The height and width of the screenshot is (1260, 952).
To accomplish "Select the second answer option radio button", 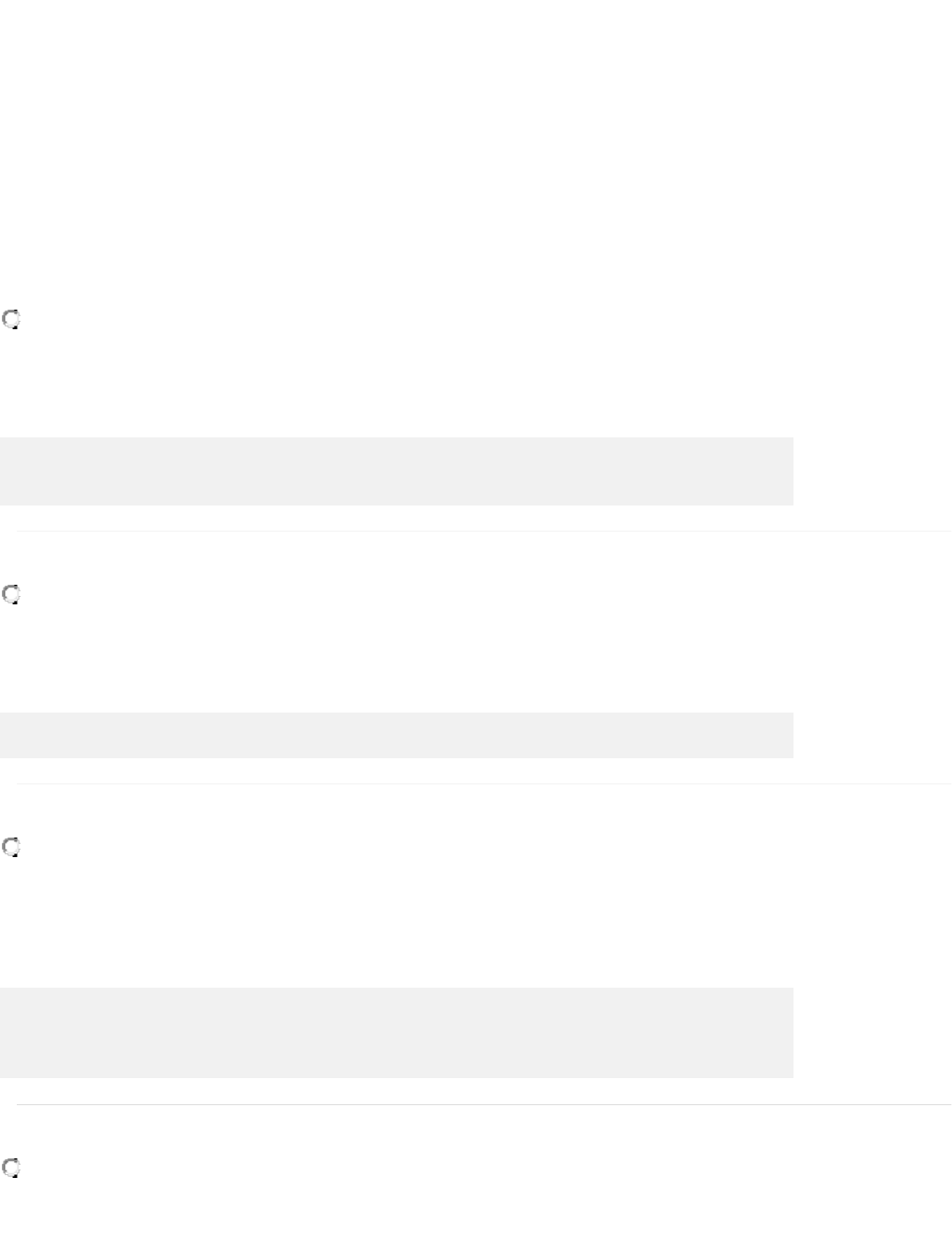I will click(x=11, y=594).
